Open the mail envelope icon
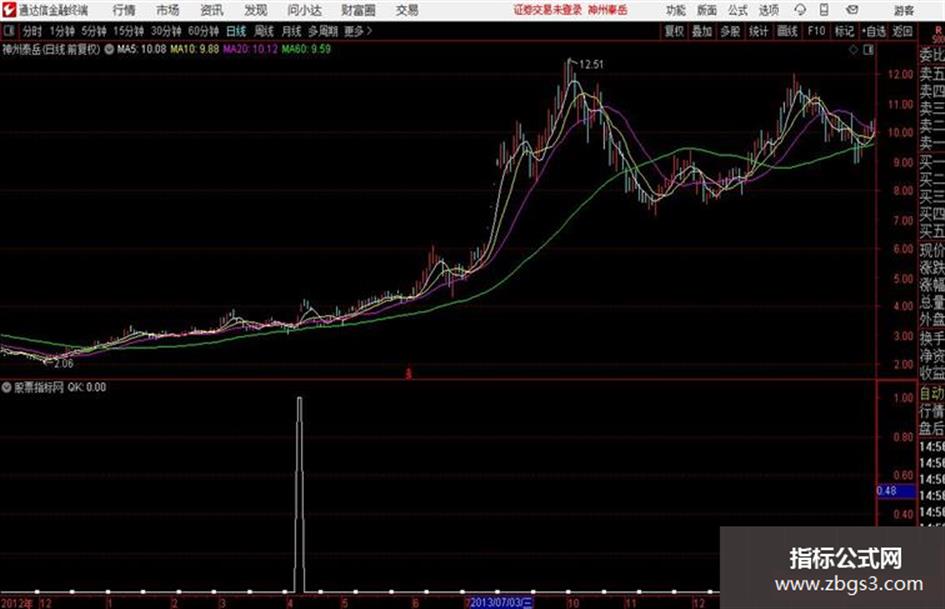 click(852, 10)
